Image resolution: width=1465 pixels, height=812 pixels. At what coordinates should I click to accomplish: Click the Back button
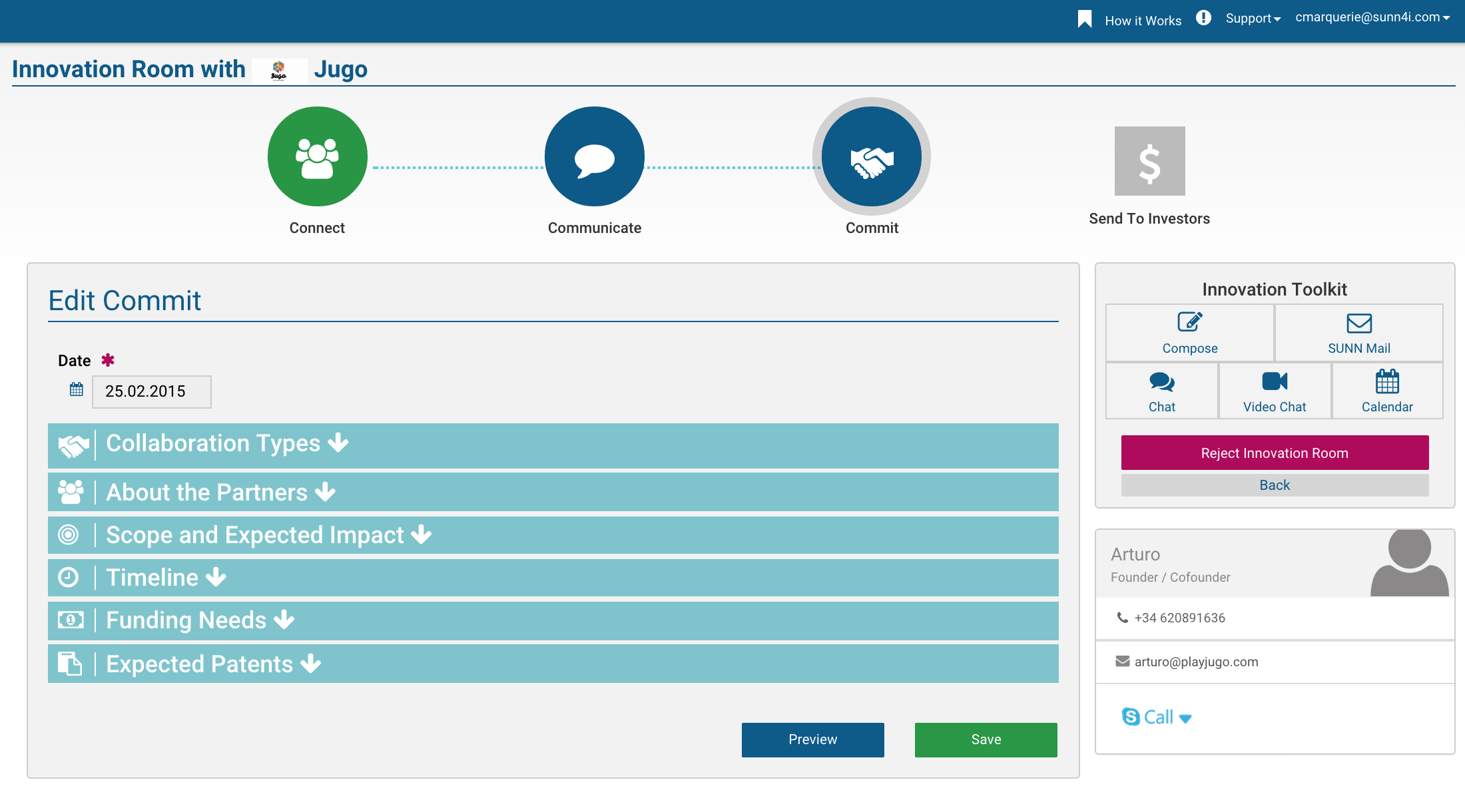tap(1275, 485)
